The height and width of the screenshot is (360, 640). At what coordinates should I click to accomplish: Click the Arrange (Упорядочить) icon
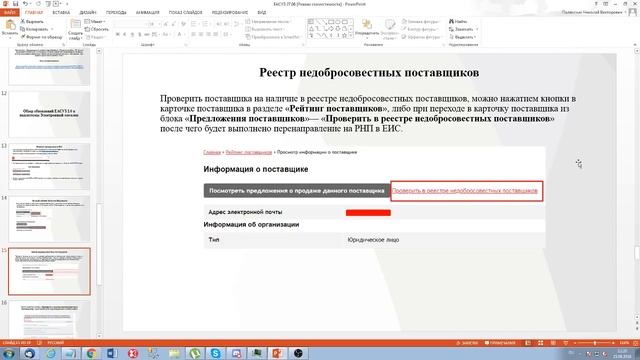coord(367,24)
